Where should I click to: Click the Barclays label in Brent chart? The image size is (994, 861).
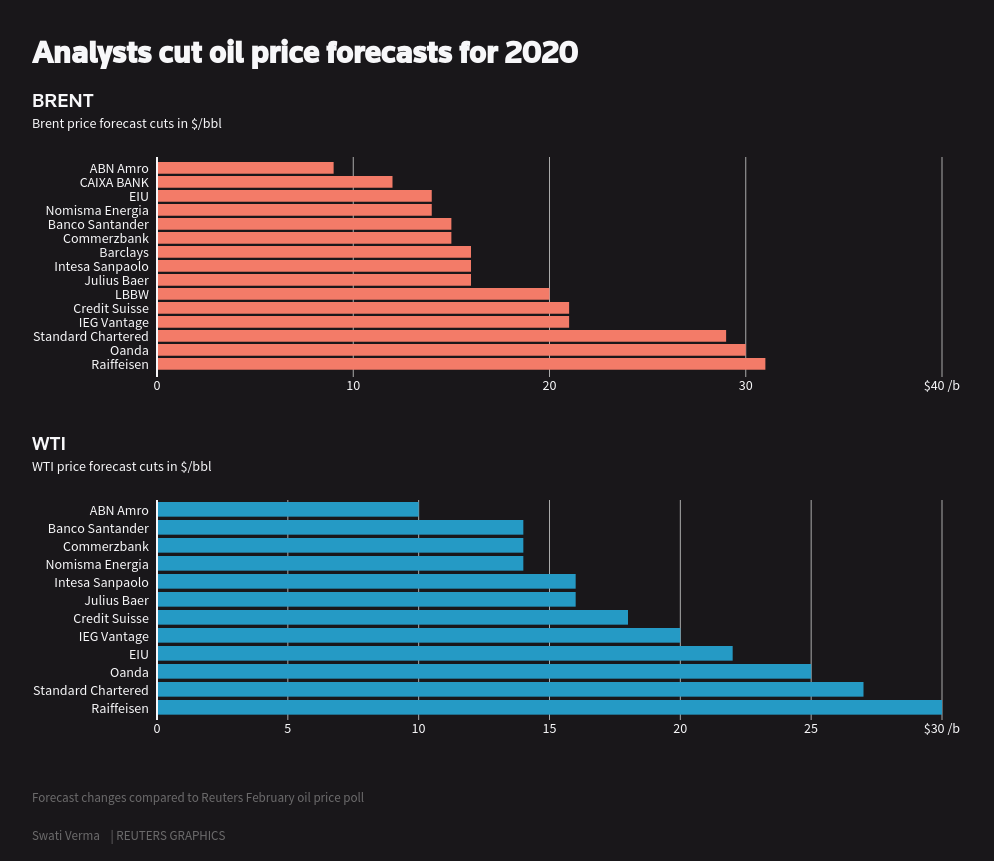[124, 253]
